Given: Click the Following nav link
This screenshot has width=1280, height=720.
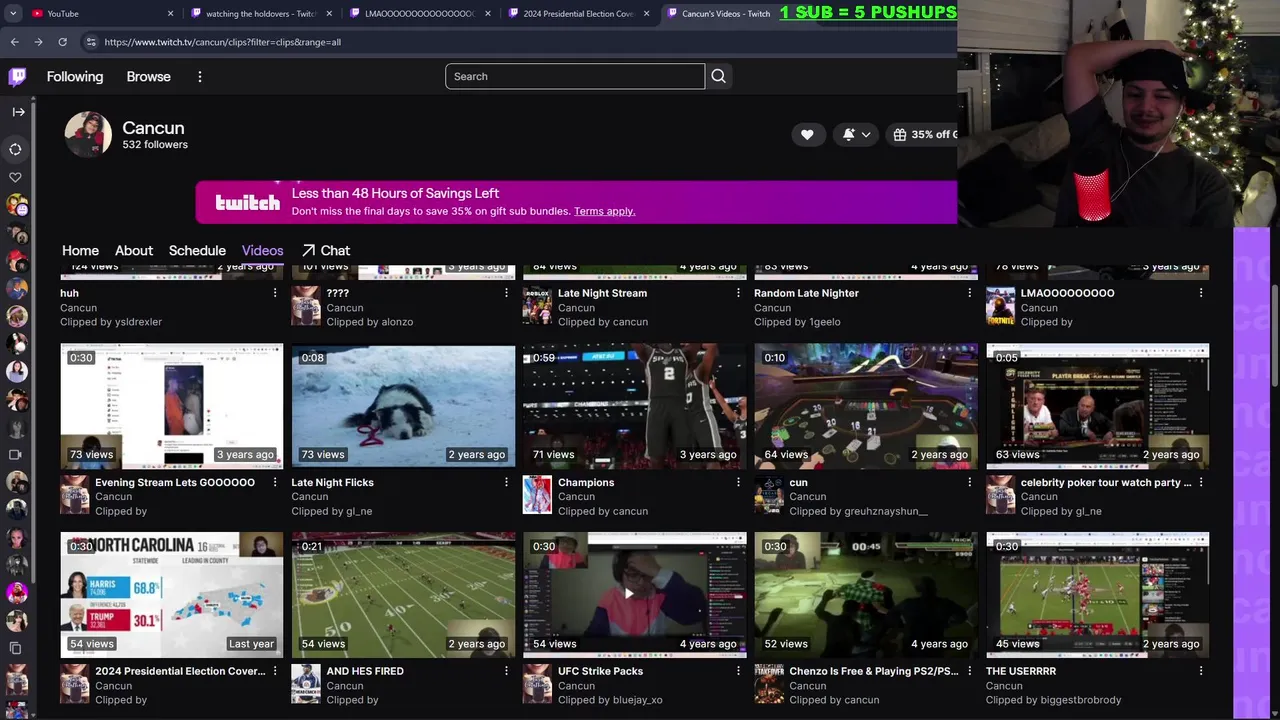Looking at the screenshot, I should tap(75, 77).
